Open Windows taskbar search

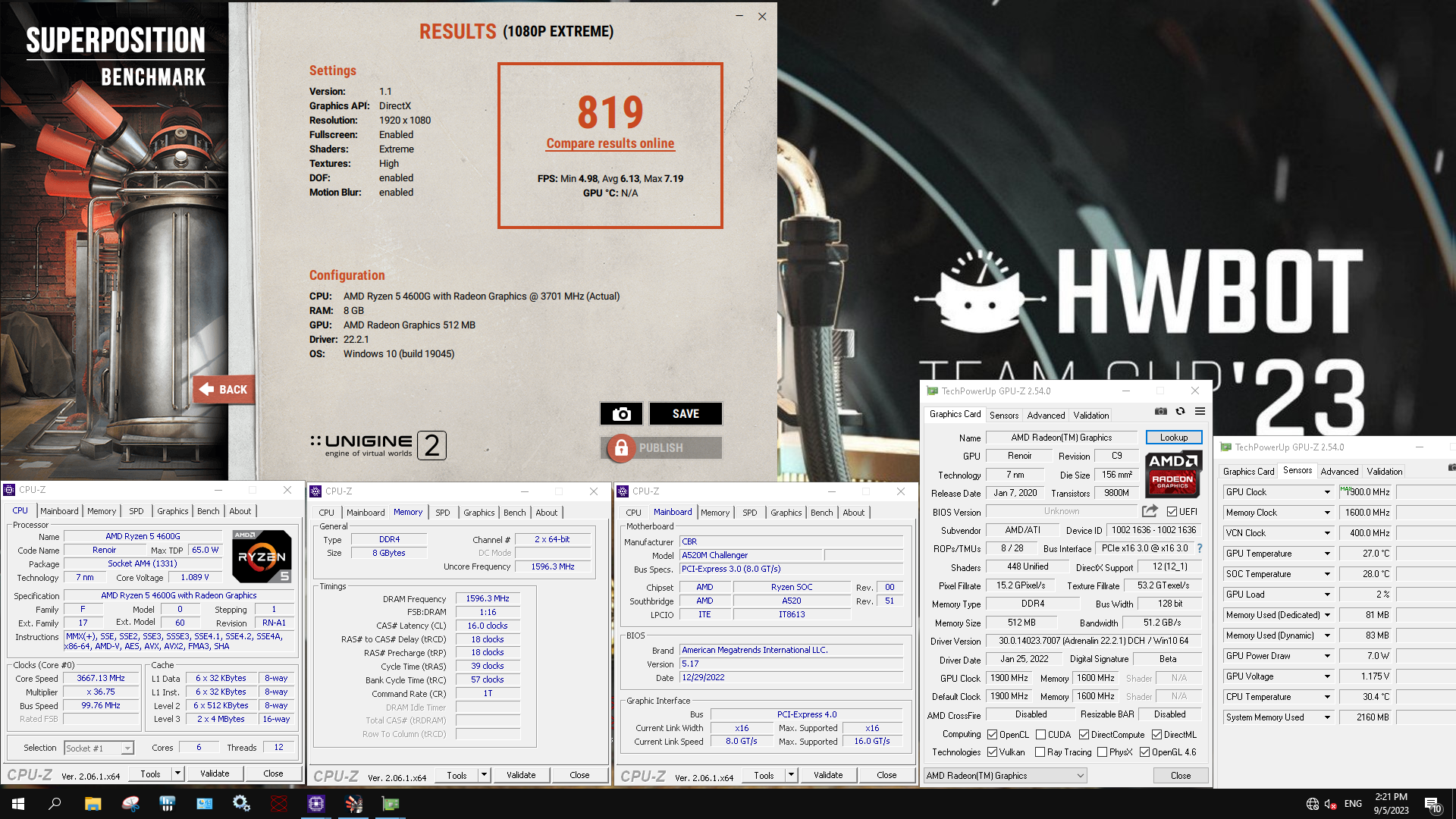(x=55, y=804)
